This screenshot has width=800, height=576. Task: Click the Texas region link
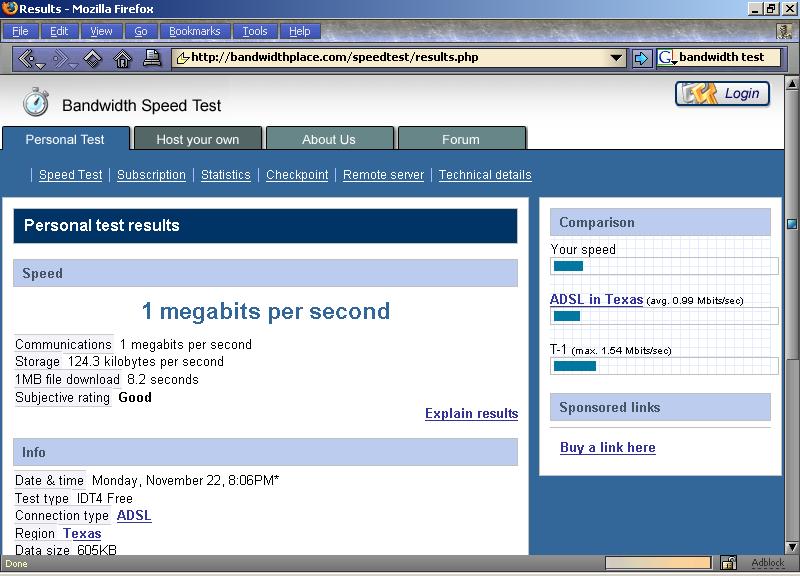coord(82,533)
